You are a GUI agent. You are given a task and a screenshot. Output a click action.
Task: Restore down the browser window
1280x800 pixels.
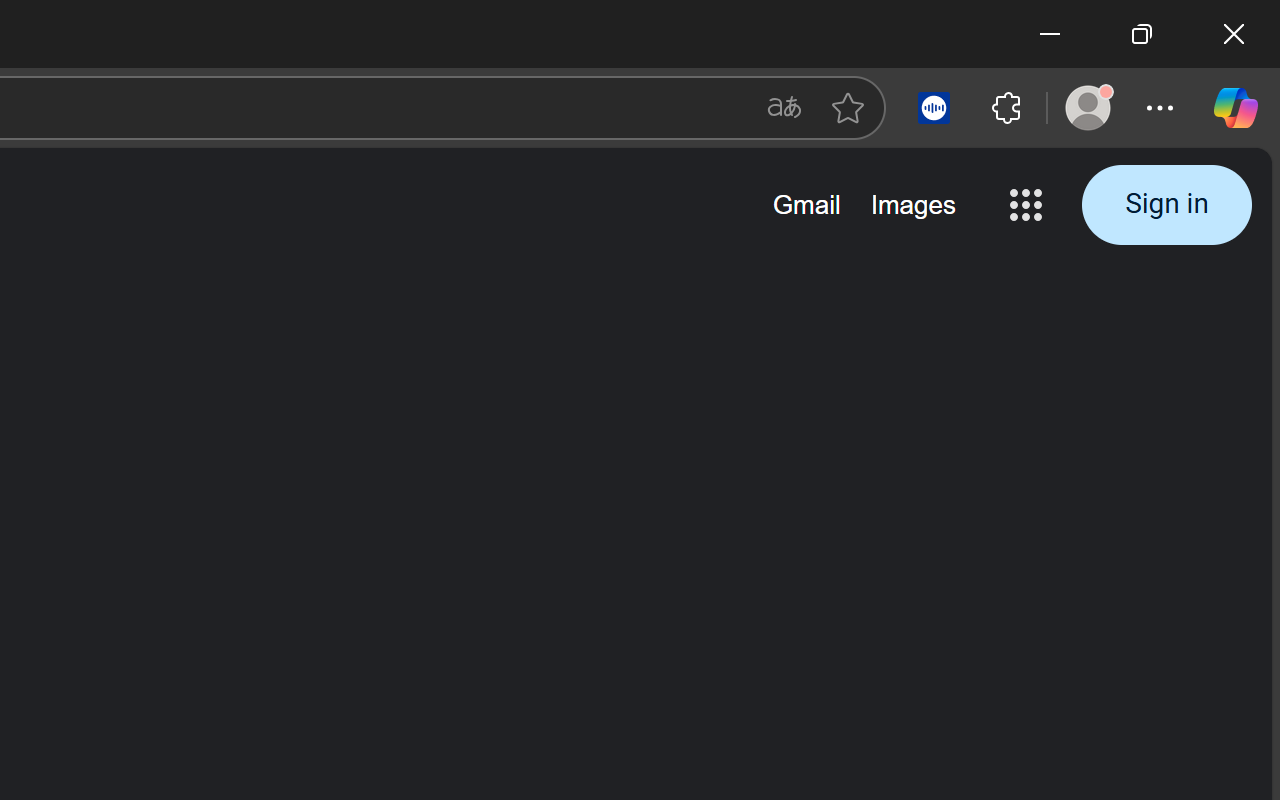[1142, 34]
